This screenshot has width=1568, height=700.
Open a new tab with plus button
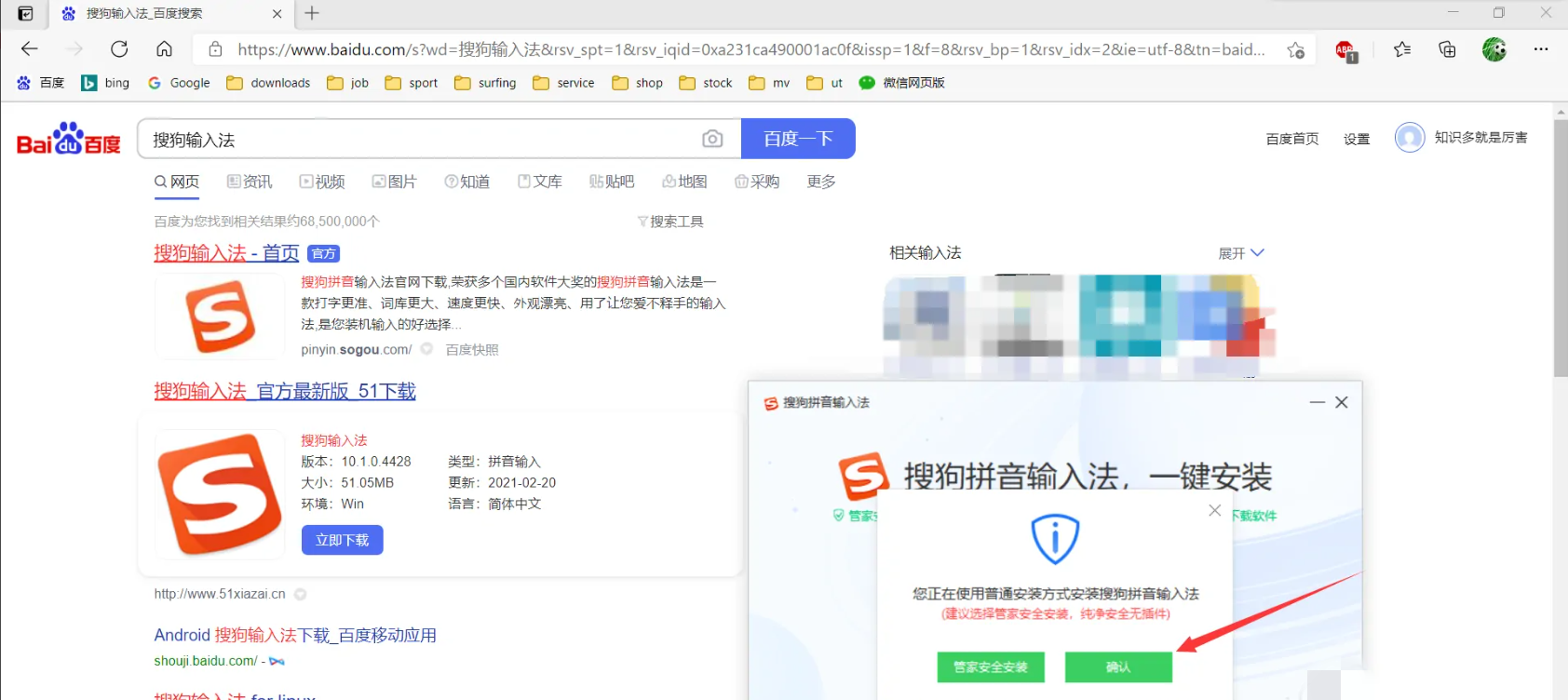pos(312,13)
